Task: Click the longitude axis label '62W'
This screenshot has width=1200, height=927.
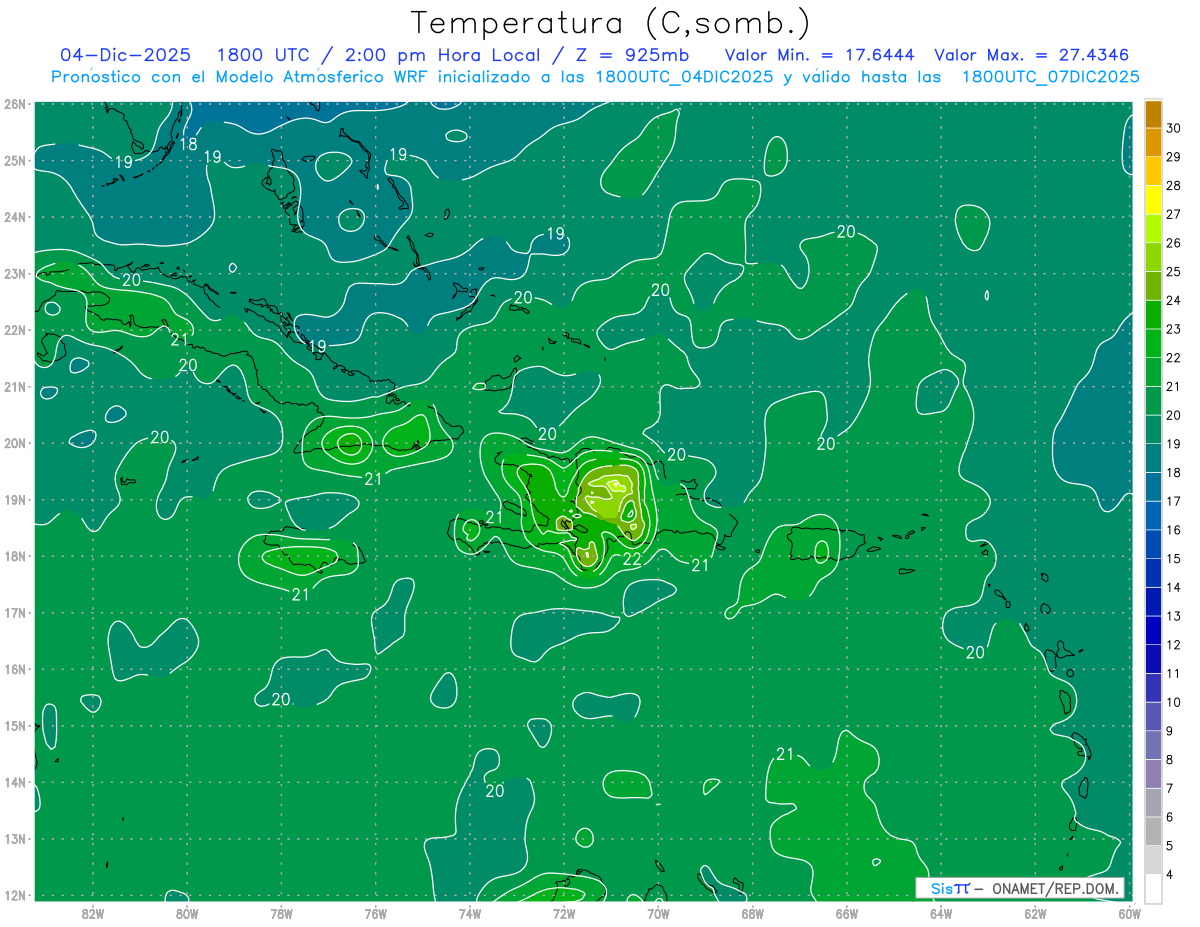Action: click(x=1035, y=913)
